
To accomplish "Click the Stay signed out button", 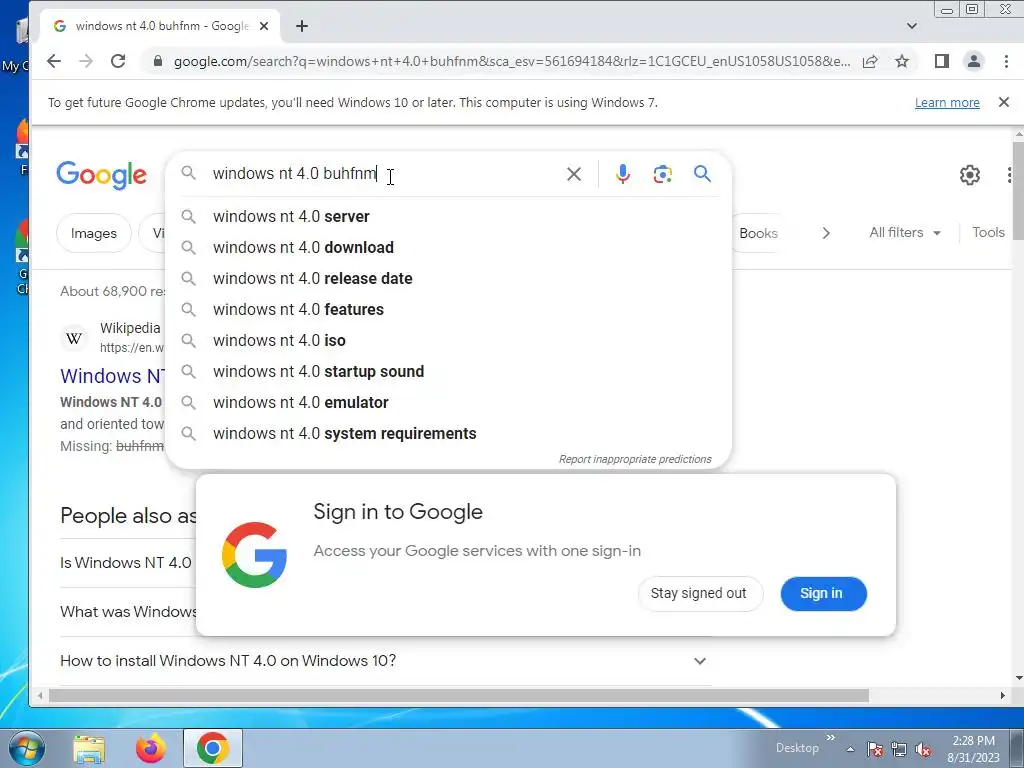I will 700,594.
